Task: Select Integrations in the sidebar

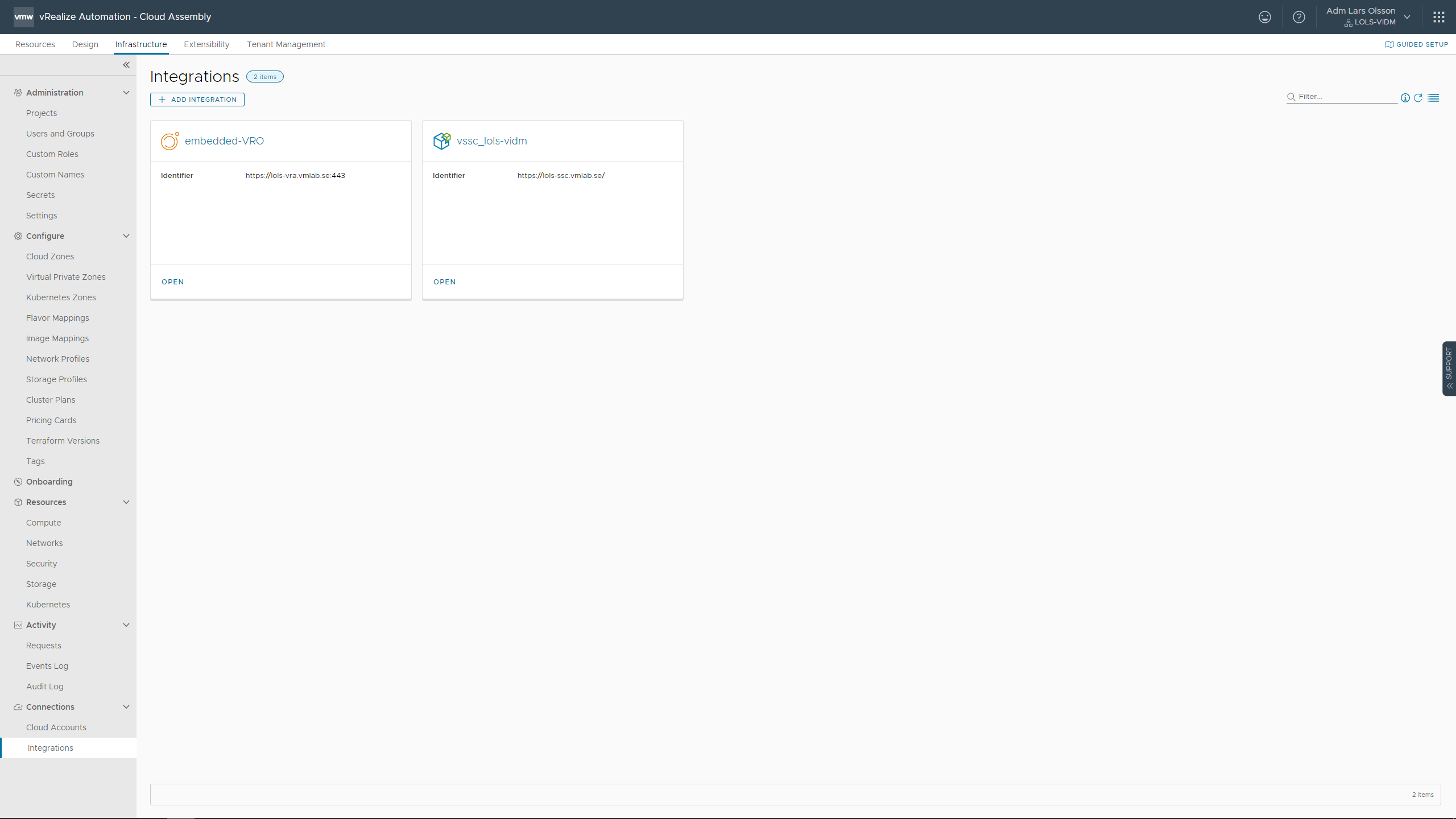Action: (68, 748)
